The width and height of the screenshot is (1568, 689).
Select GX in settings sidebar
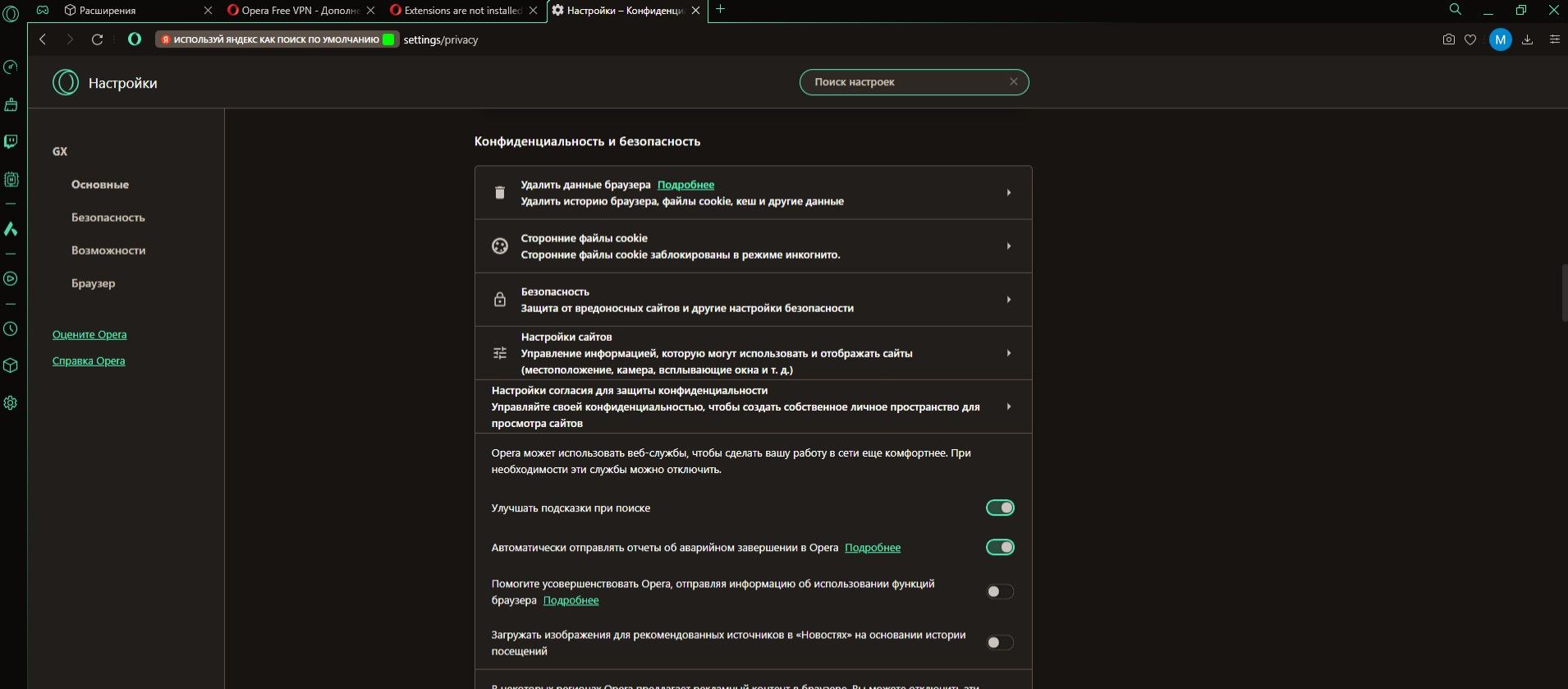point(60,152)
